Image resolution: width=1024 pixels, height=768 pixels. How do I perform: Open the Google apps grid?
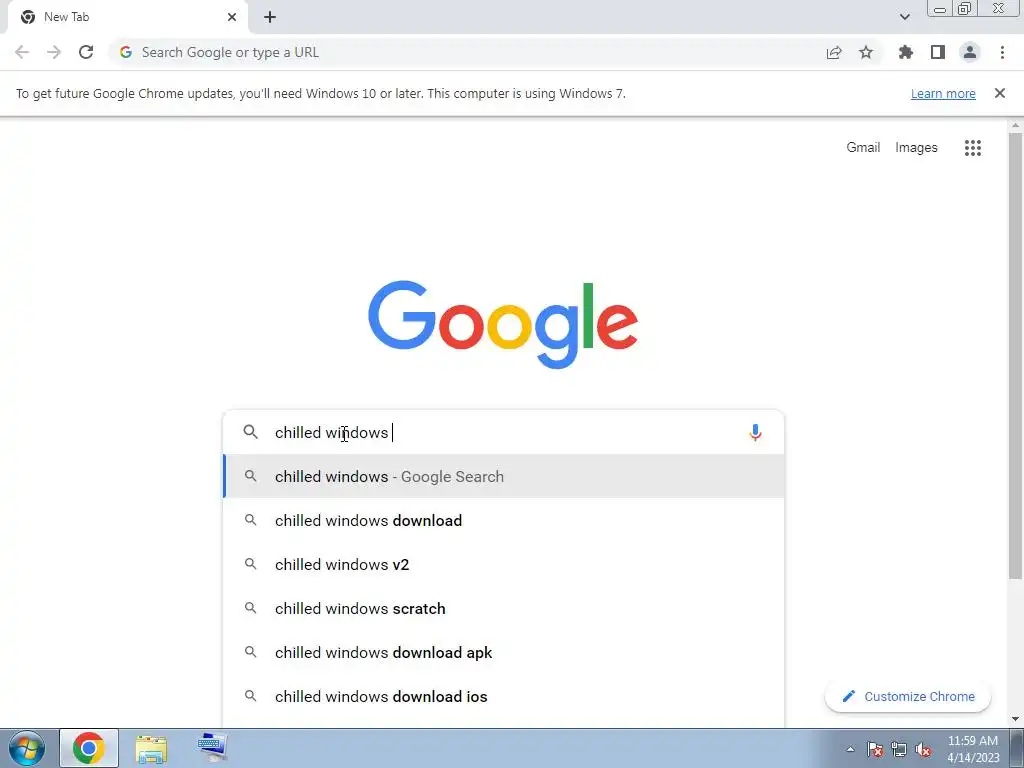[x=972, y=148]
